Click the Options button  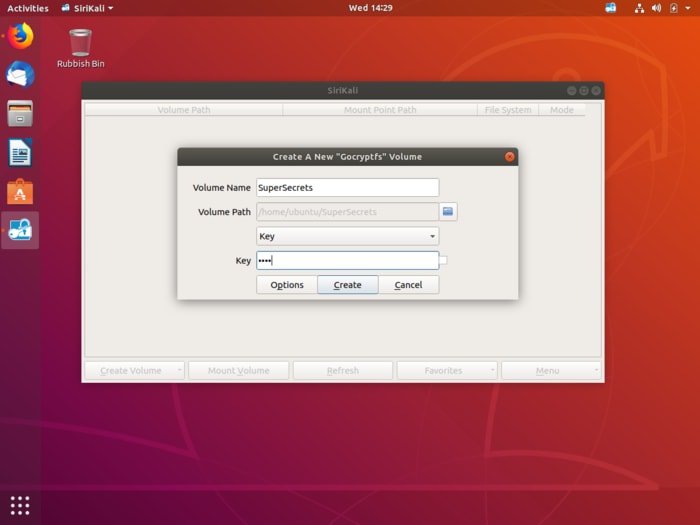[x=286, y=285]
